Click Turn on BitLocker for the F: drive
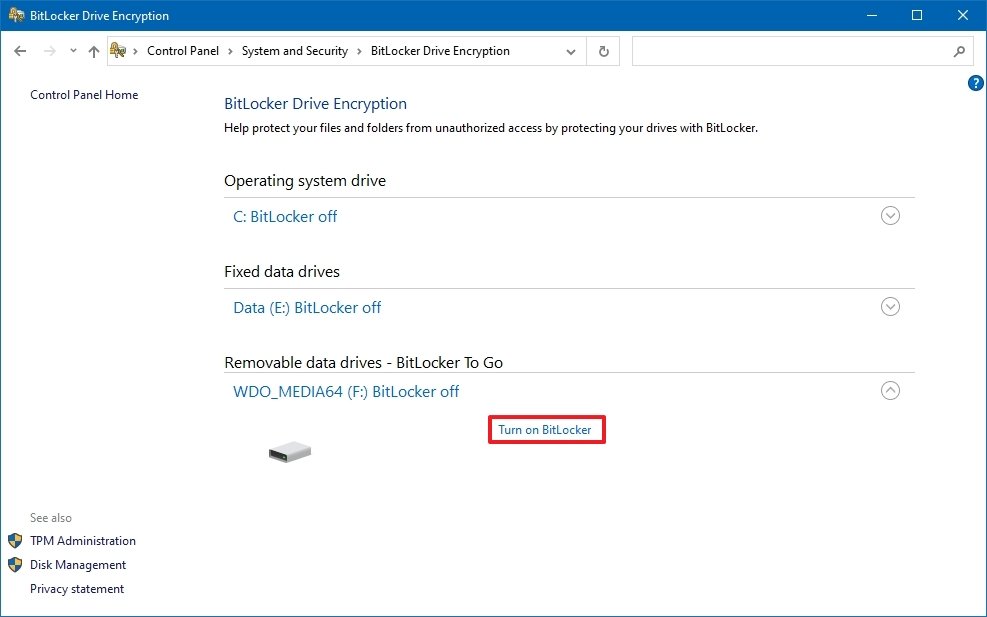 (x=546, y=429)
